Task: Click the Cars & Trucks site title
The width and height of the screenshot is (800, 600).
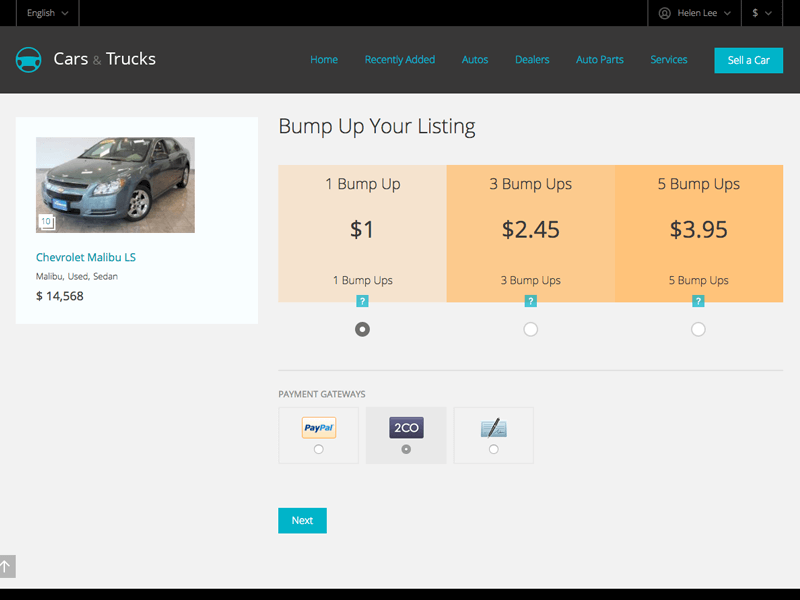Action: coord(105,59)
